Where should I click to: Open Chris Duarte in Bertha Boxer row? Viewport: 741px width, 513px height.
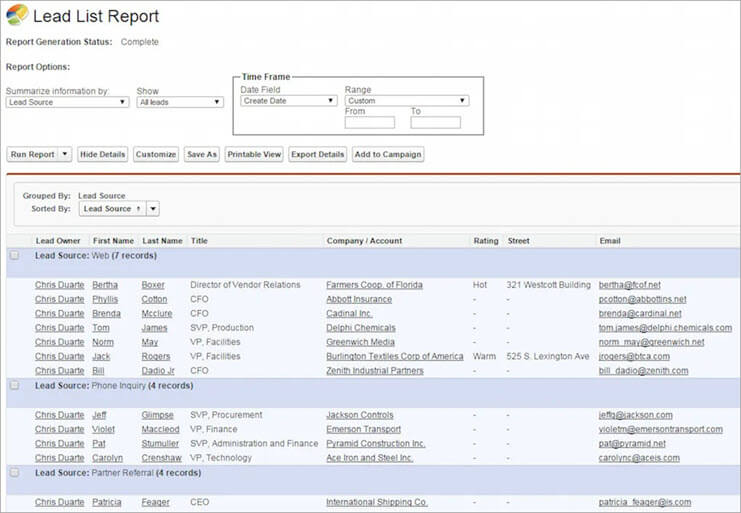60,285
